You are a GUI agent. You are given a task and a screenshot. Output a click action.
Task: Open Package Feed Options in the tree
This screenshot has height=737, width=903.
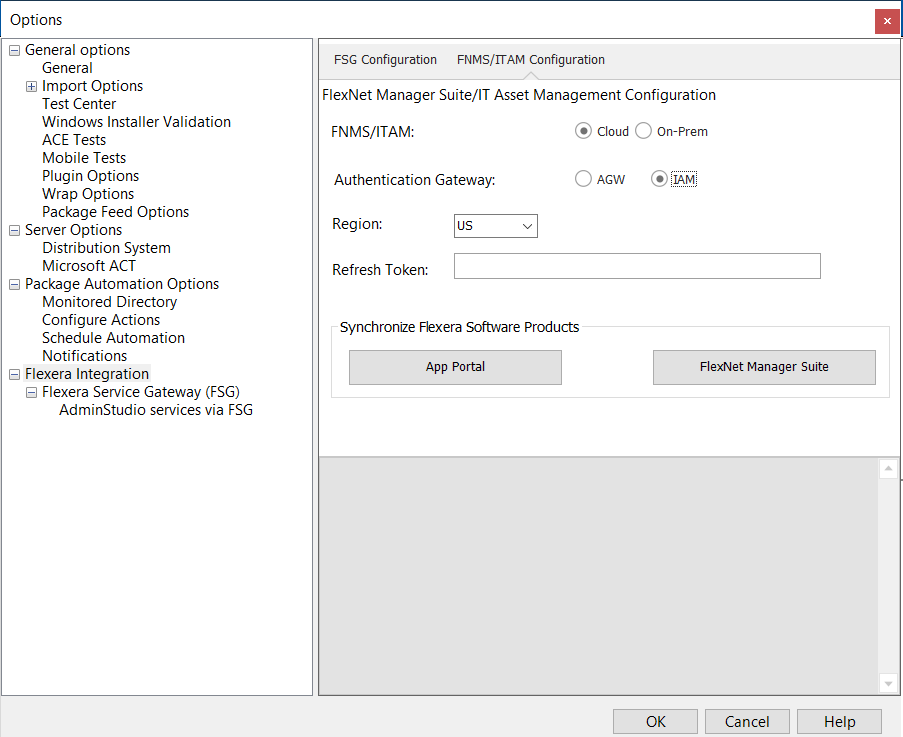[x=115, y=212]
